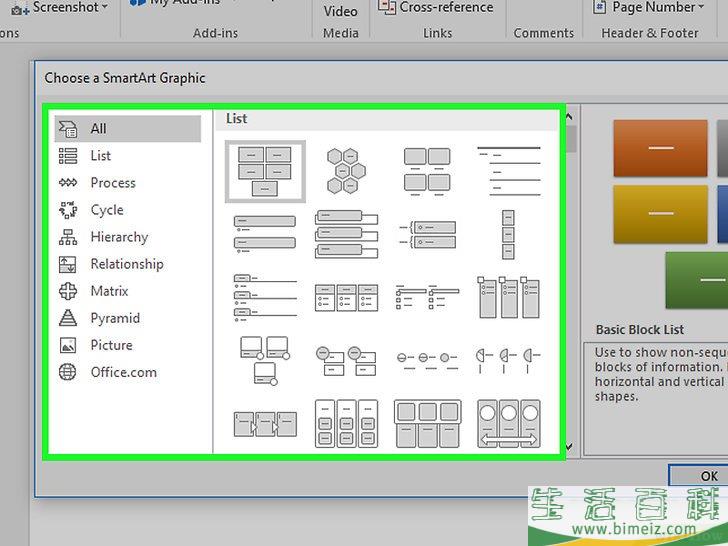Select the All category icon
Screen dimensions: 728x546
[x=68, y=129]
